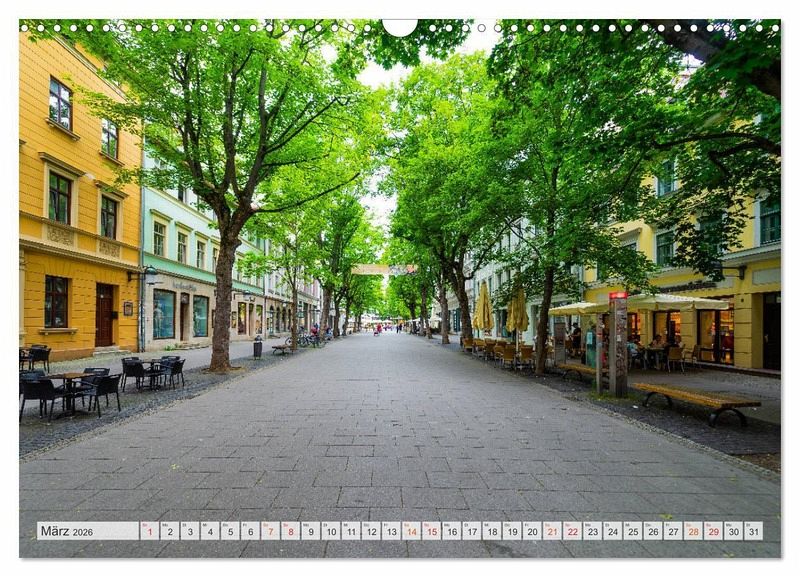
Task: Select day 1 in the date strip
Action: click(x=149, y=531)
